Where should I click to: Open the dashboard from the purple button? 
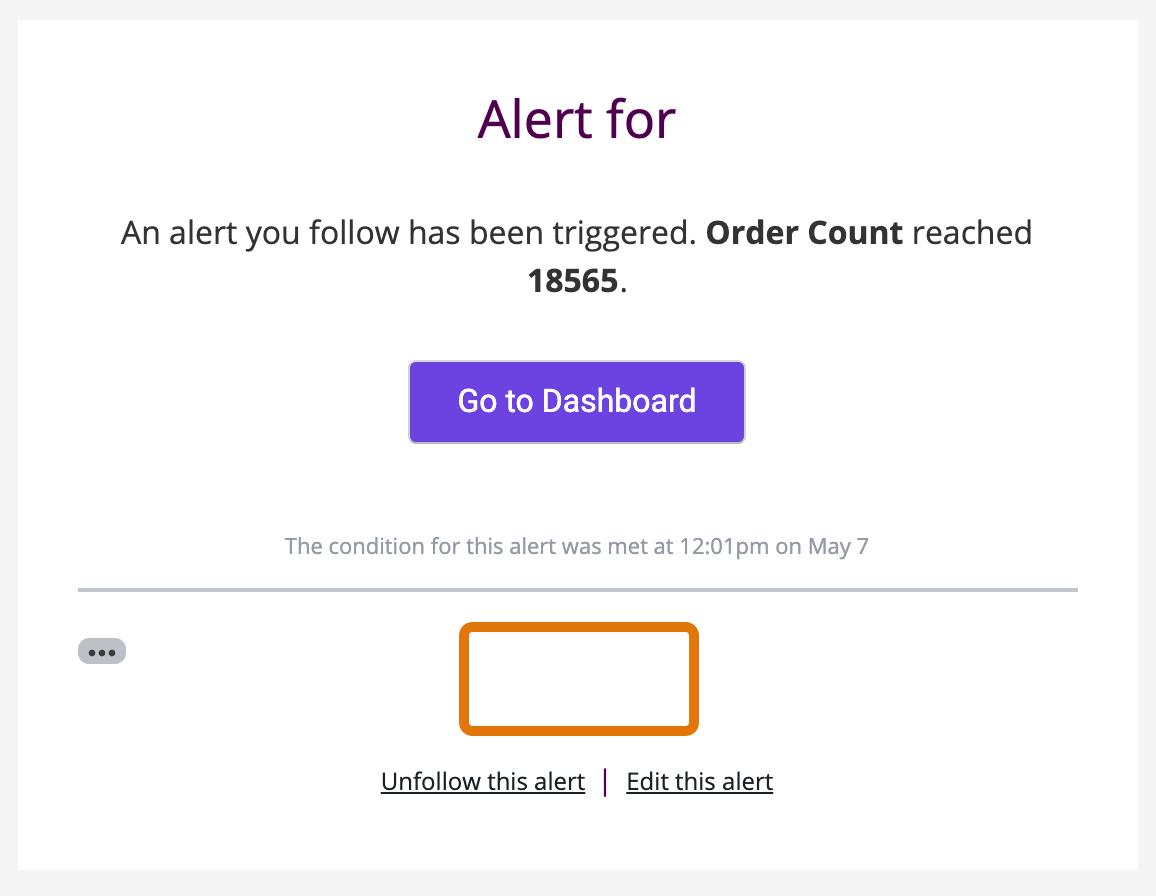click(576, 401)
